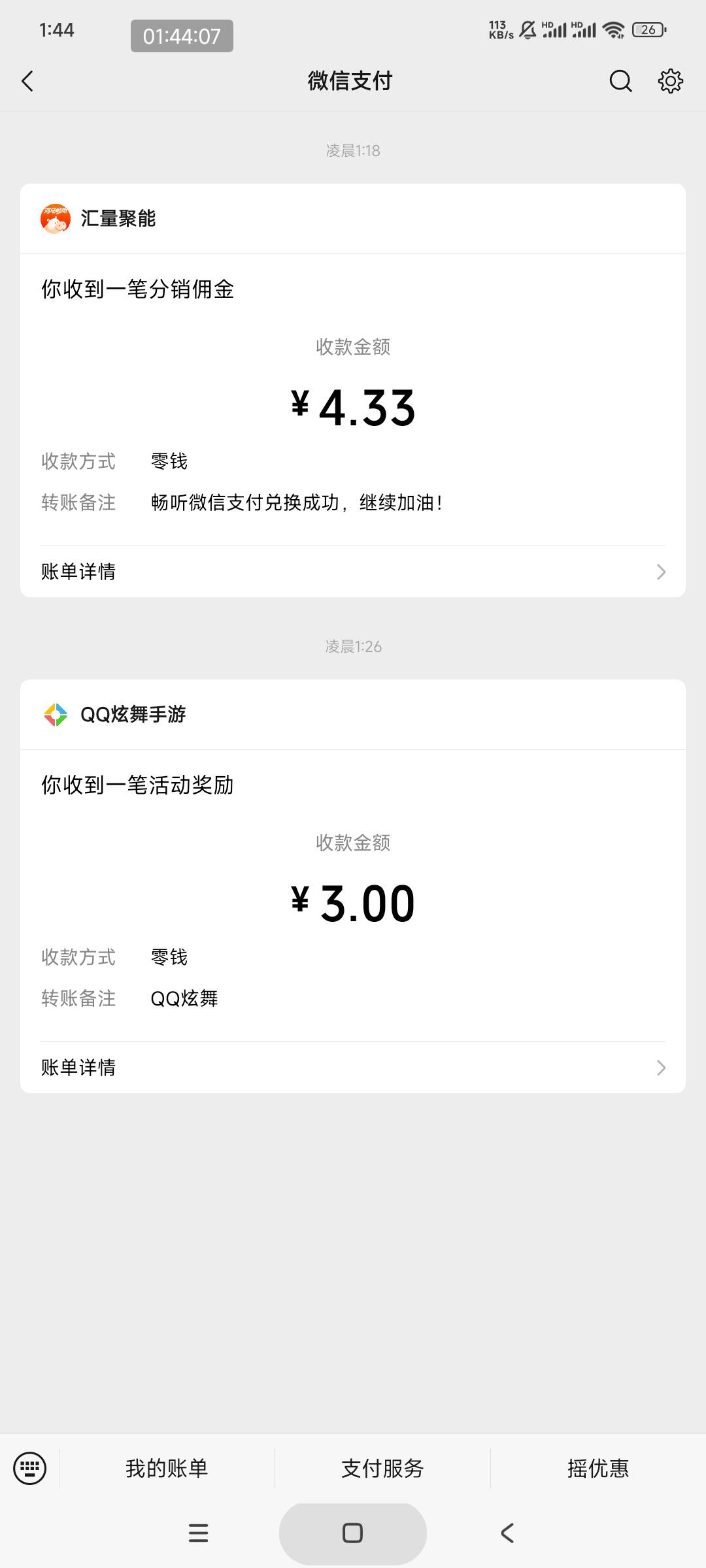
Task: Open 摇优惠 bottom menu
Action: pos(597,1468)
